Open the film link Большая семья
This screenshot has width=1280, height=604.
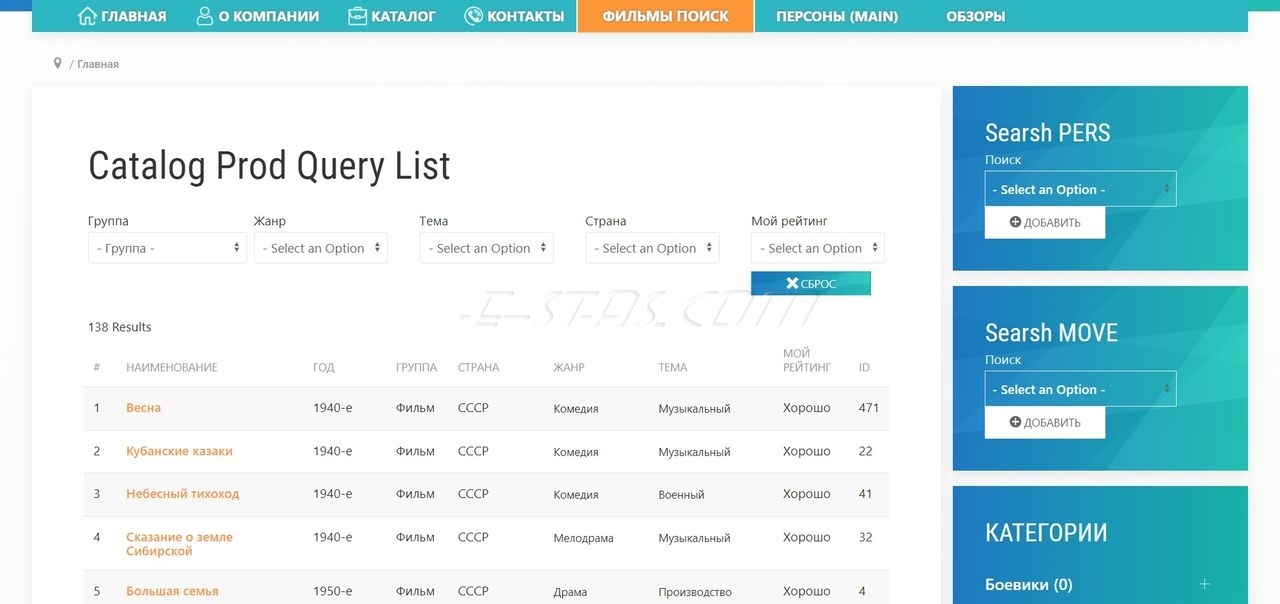coord(172,591)
